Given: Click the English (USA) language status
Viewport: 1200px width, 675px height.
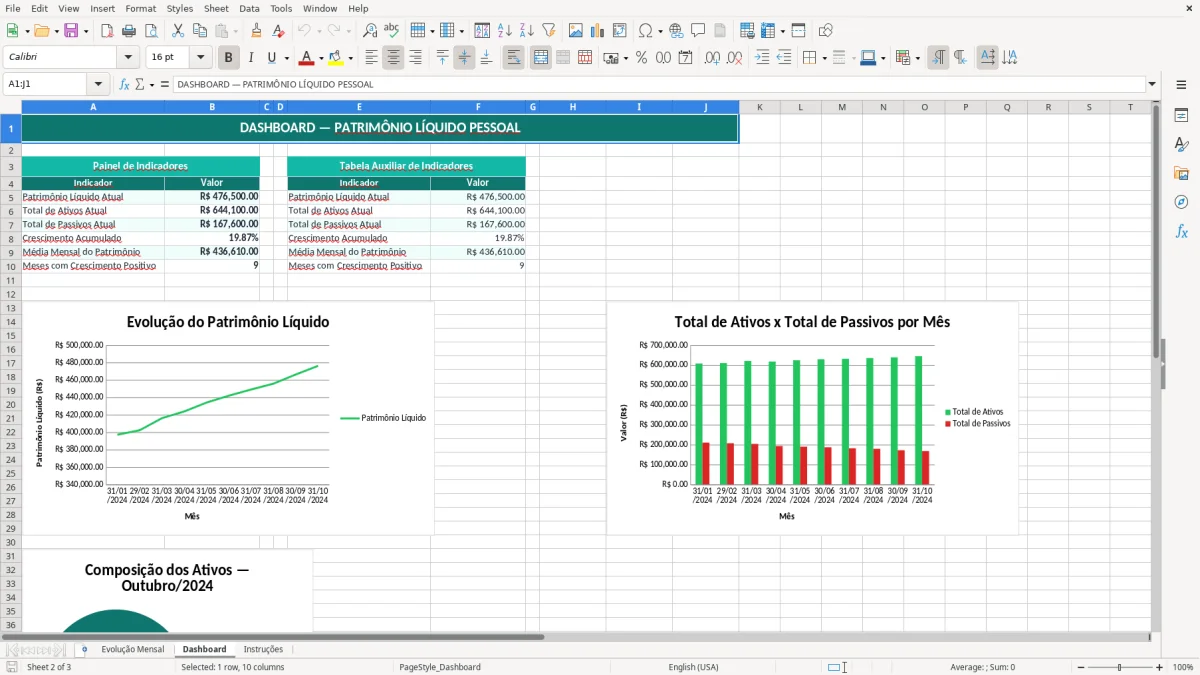Looking at the screenshot, I should 693,667.
